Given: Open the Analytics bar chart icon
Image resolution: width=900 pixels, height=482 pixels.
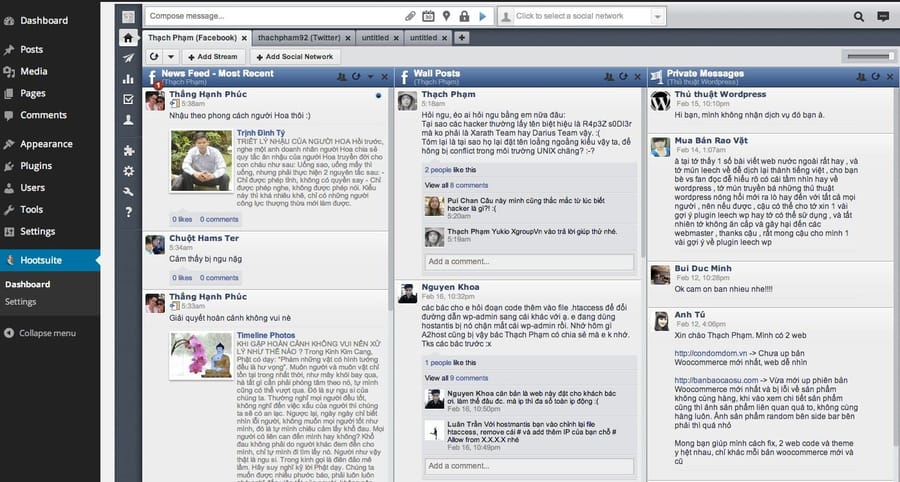Looking at the screenshot, I should (x=128, y=79).
